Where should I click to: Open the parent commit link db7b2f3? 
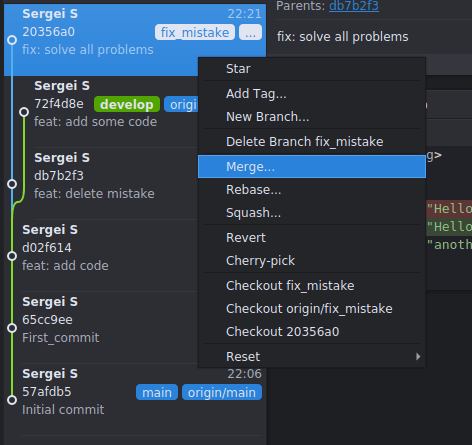[x=354, y=6]
